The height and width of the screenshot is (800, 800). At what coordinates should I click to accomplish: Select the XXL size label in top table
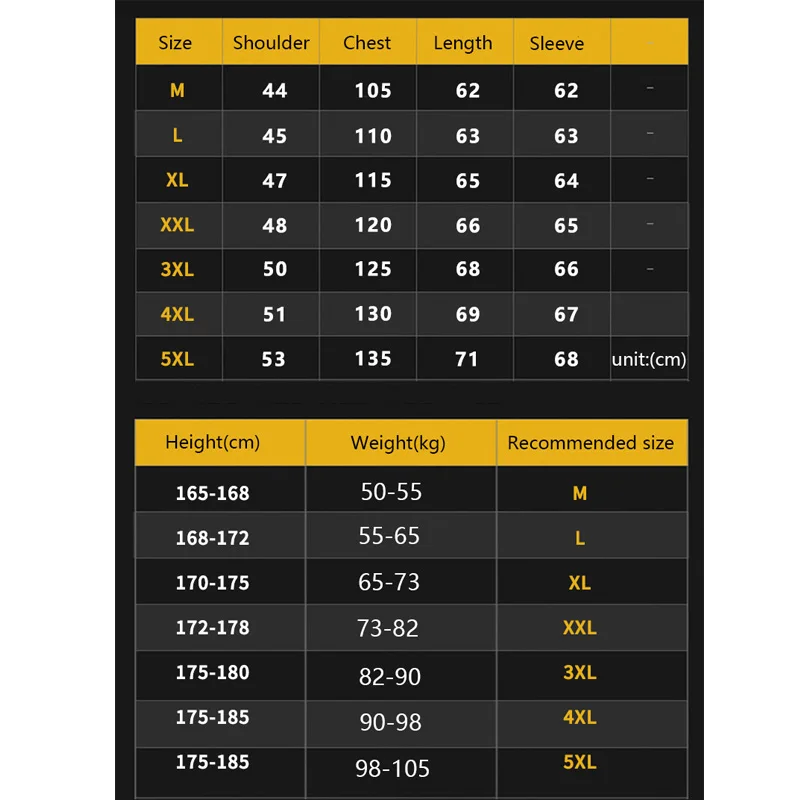tap(177, 224)
